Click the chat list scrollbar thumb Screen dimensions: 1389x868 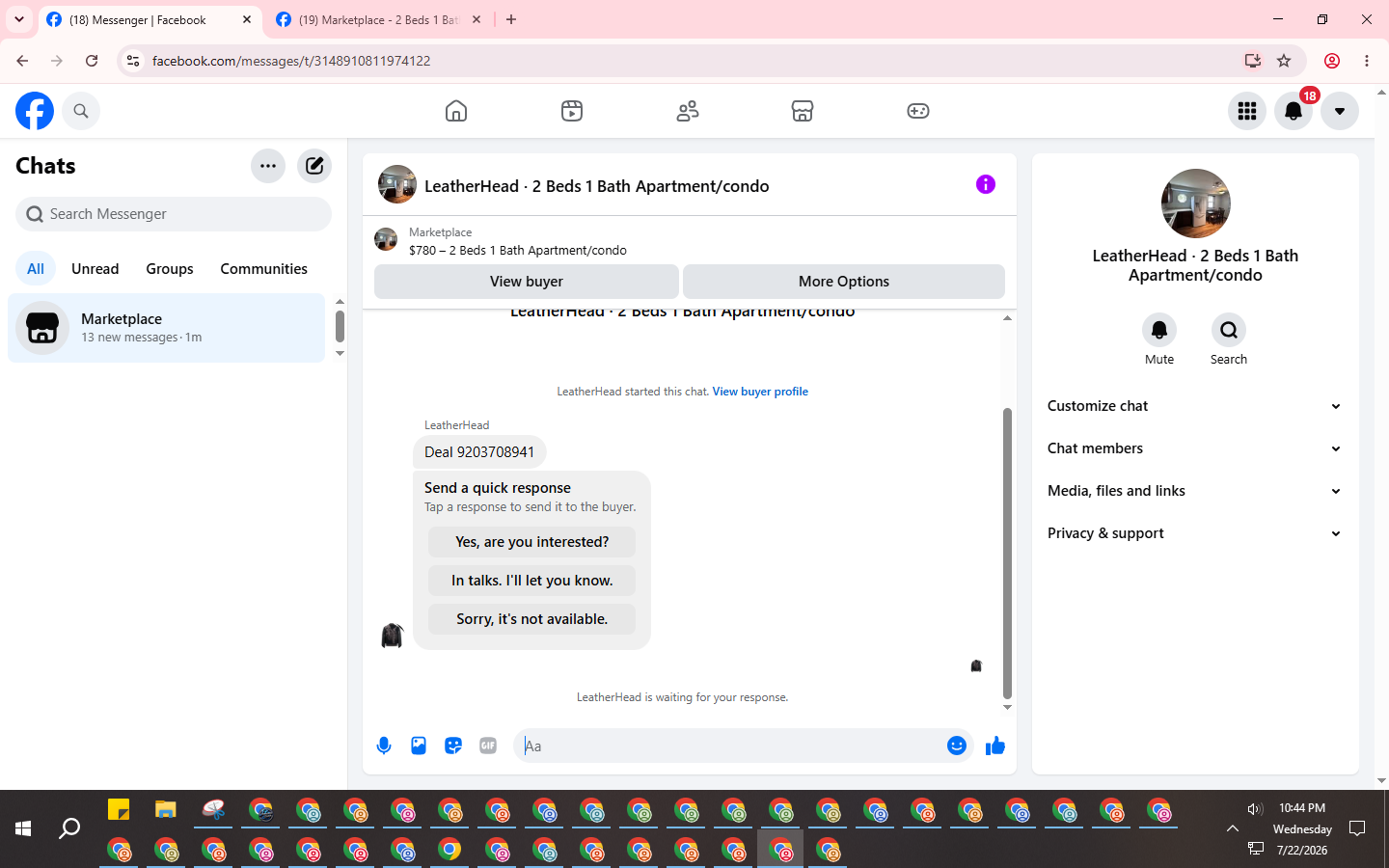(340, 326)
